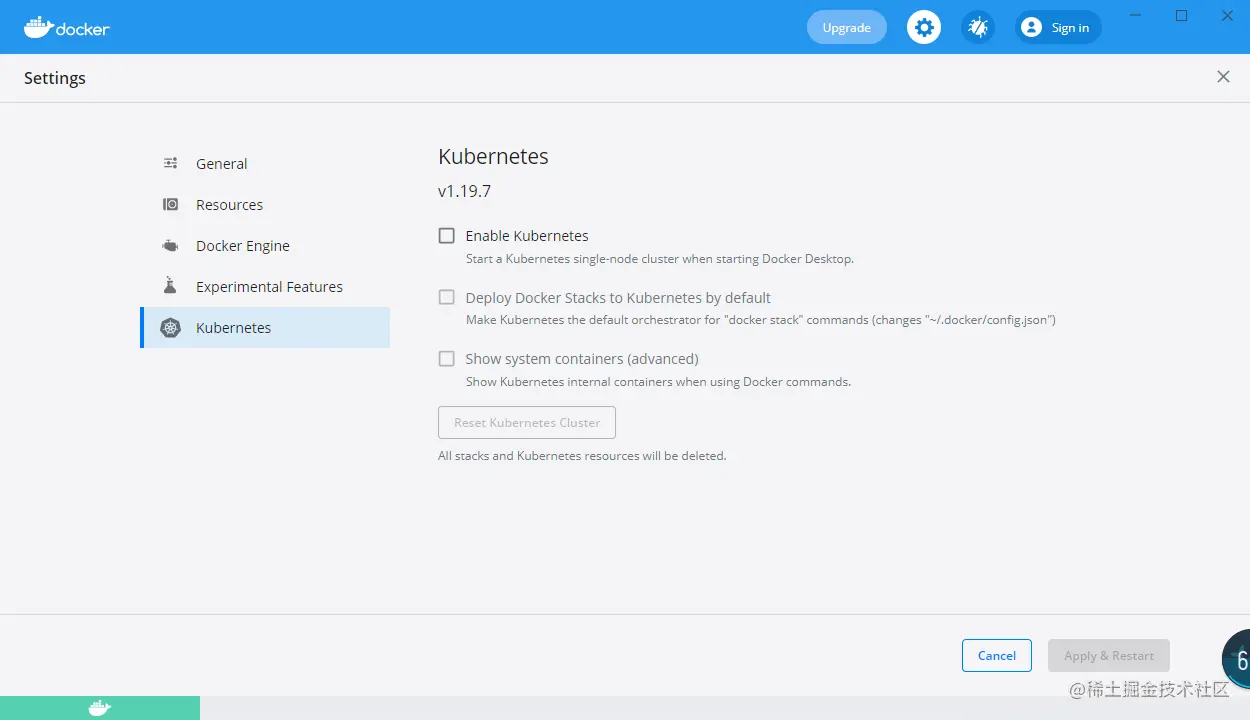Minimize the Docker Desktop window
The width and height of the screenshot is (1250, 720).
tap(1135, 15)
